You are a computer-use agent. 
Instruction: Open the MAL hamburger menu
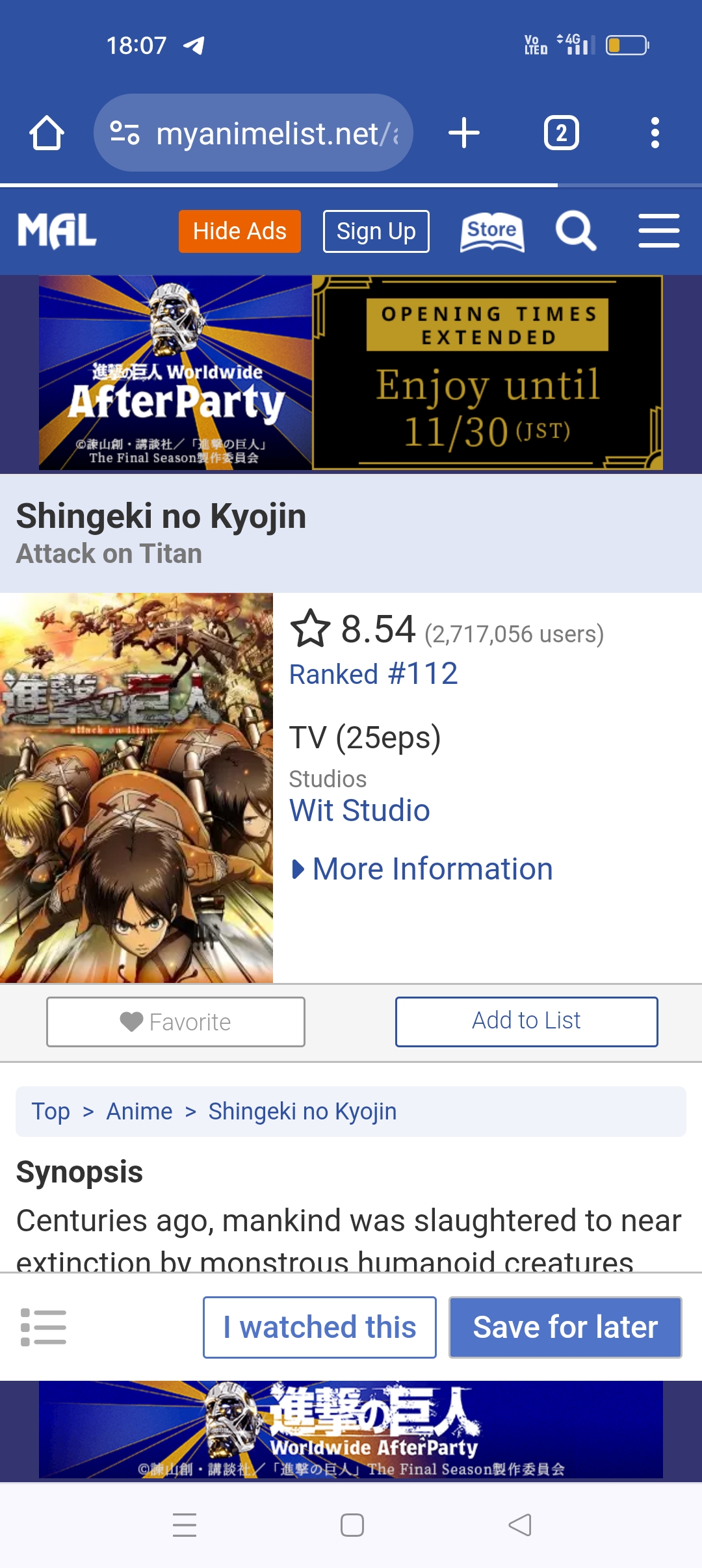point(659,231)
